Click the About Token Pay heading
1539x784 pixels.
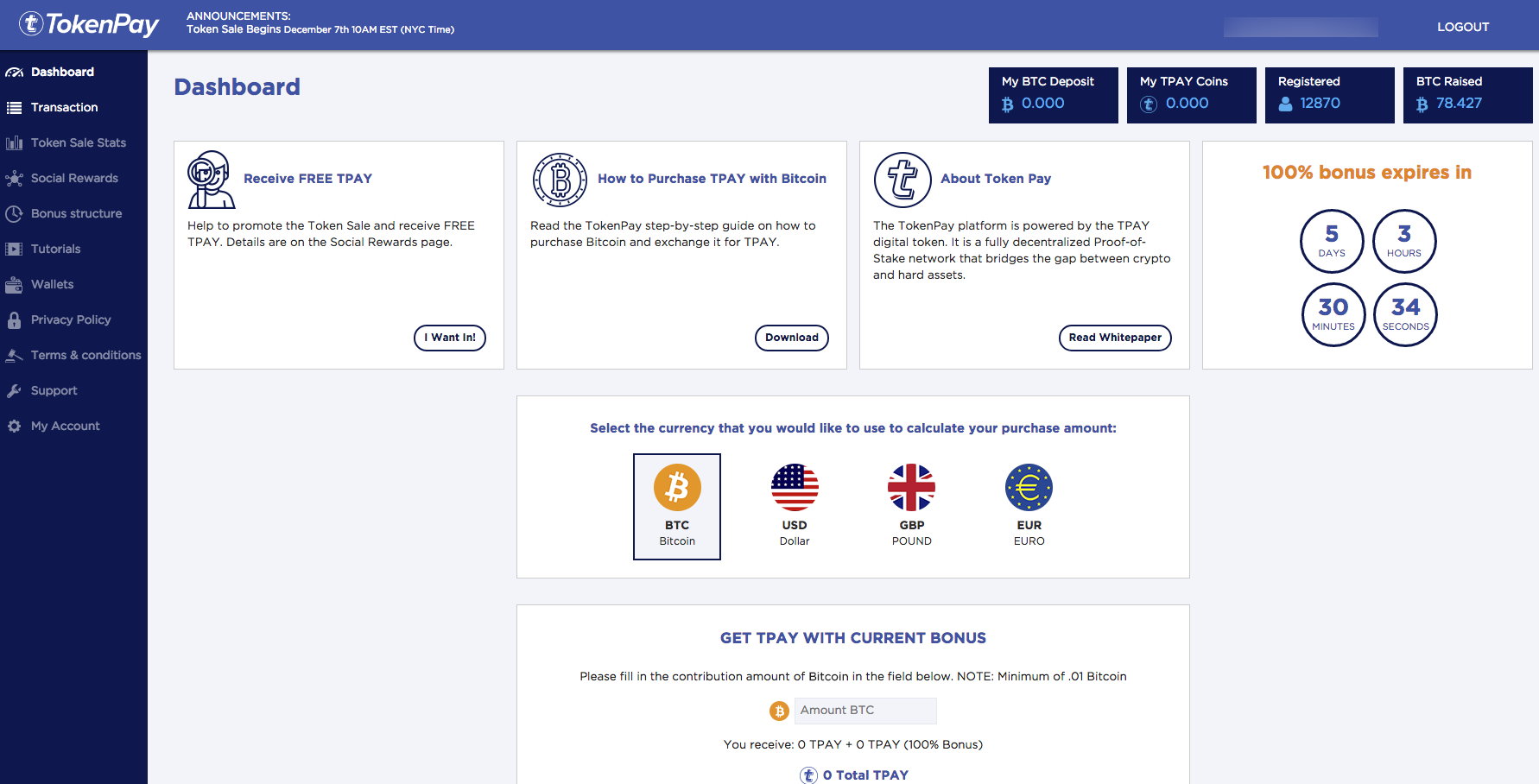tap(996, 179)
